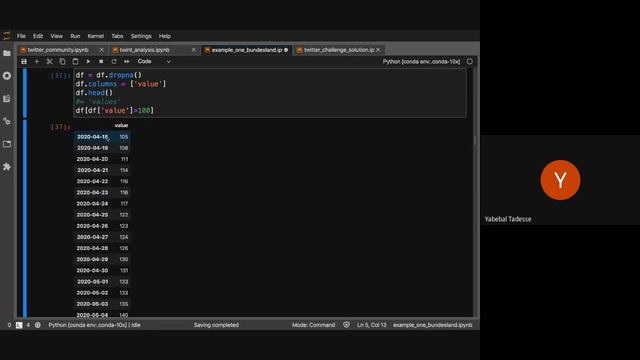Click example_one_bundesland.ipynb filename in status bar
The image size is (640, 360).
click(433, 325)
